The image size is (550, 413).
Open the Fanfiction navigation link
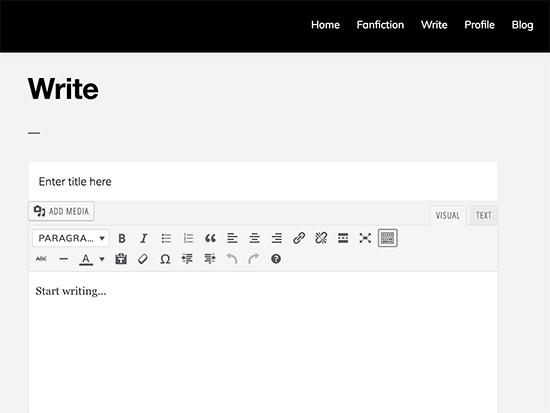(x=380, y=25)
